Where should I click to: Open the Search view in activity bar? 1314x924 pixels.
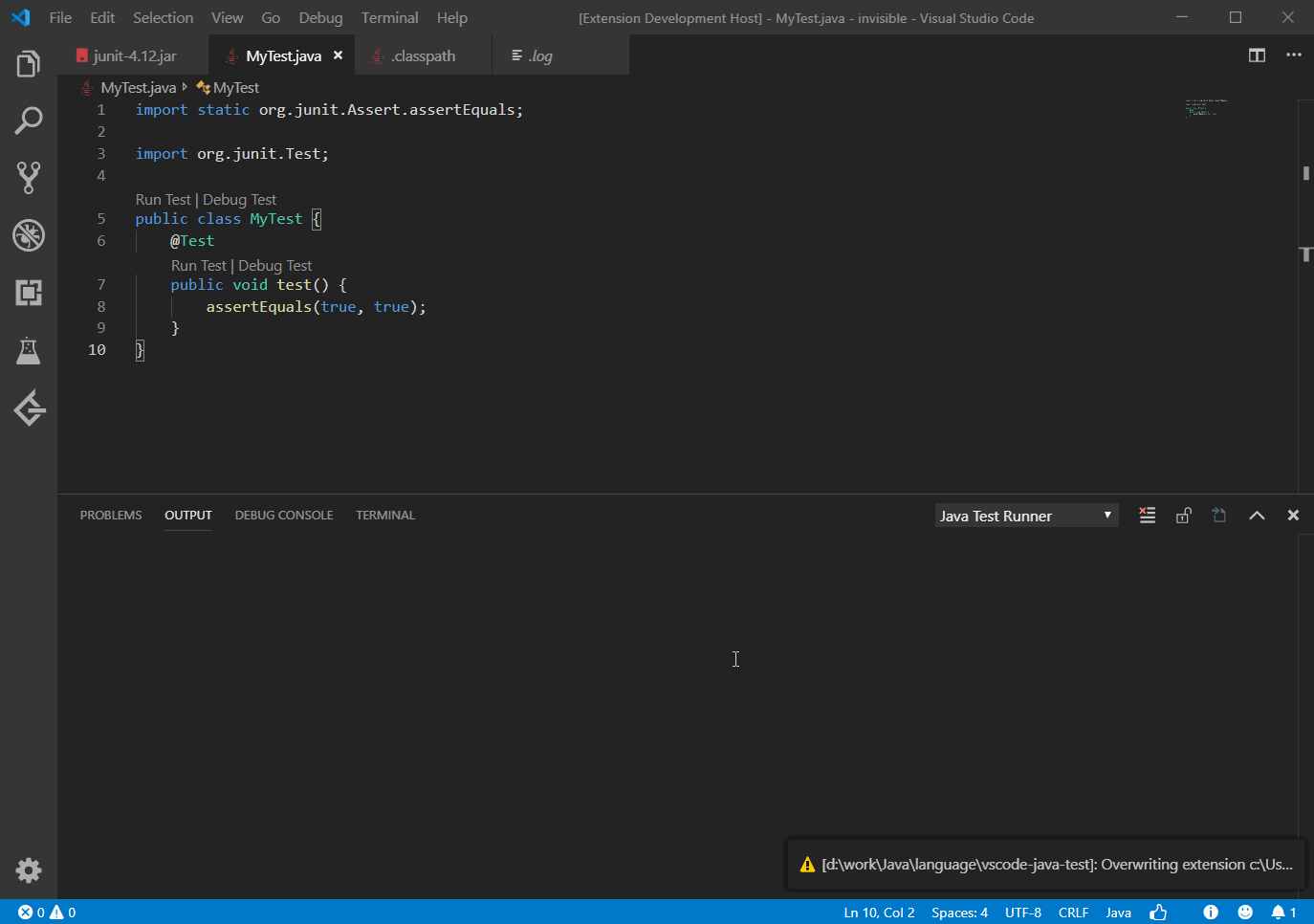pos(29,121)
